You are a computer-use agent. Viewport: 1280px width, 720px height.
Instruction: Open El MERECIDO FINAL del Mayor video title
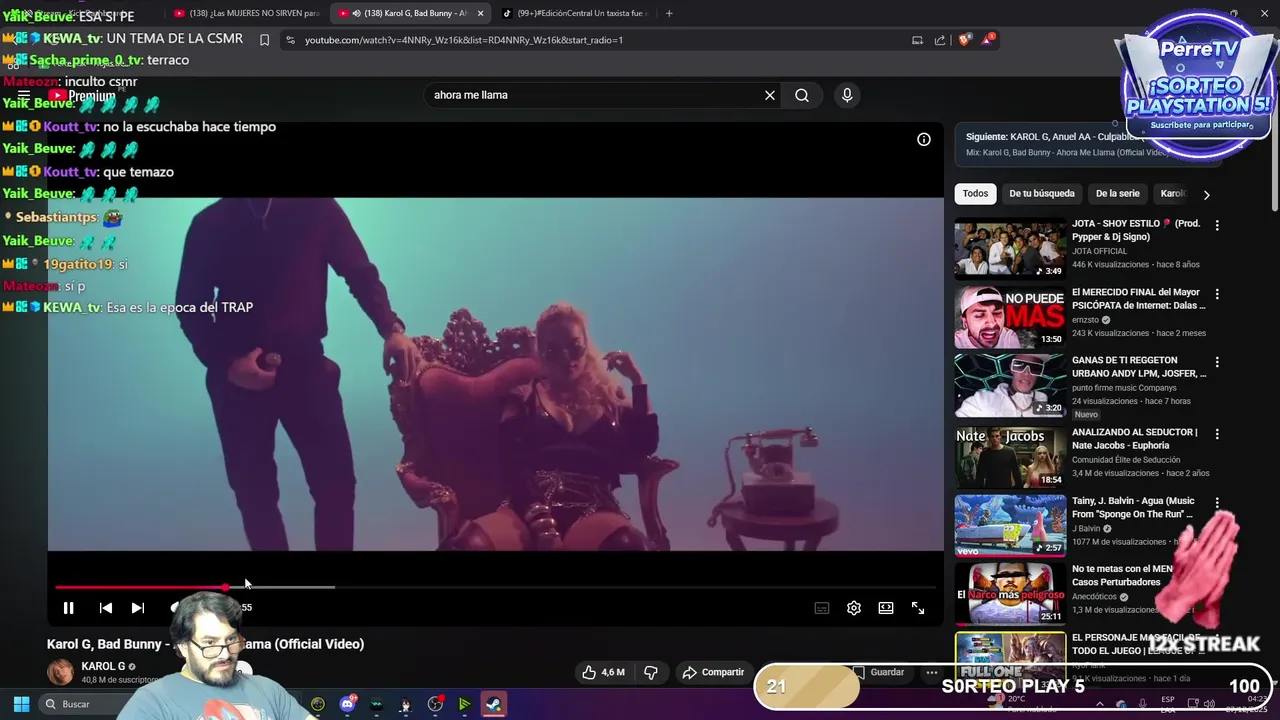click(x=1139, y=299)
